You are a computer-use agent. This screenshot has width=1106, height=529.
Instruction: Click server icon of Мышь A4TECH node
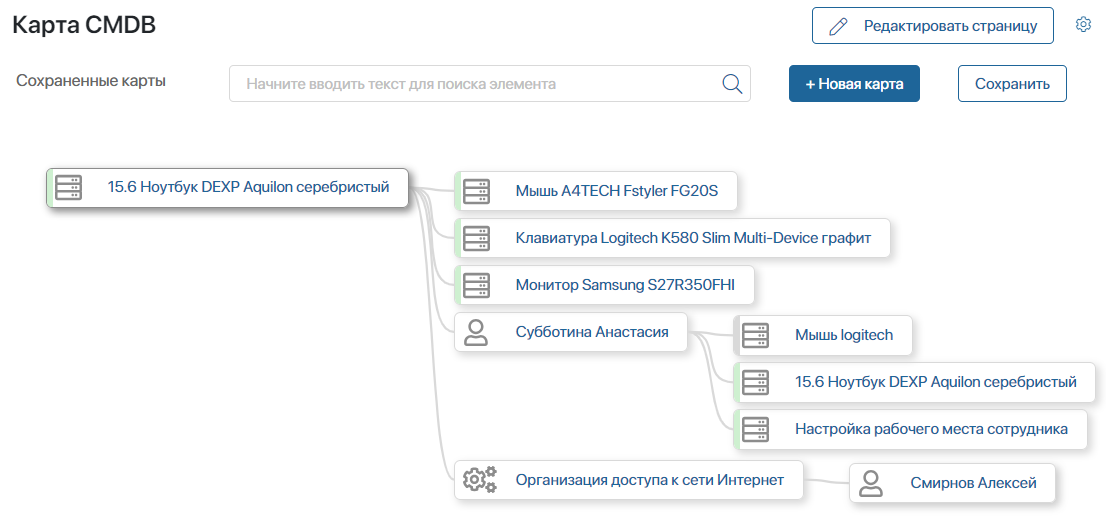[476, 190]
